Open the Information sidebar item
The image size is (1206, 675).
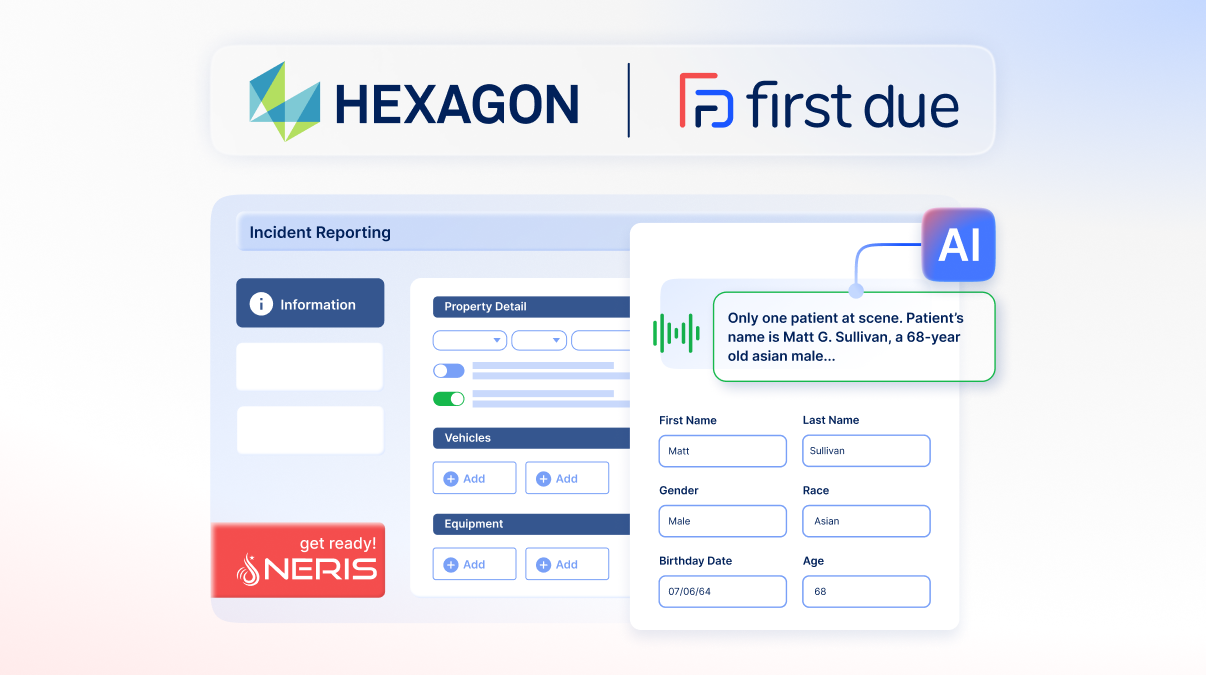[x=310, y=303]
